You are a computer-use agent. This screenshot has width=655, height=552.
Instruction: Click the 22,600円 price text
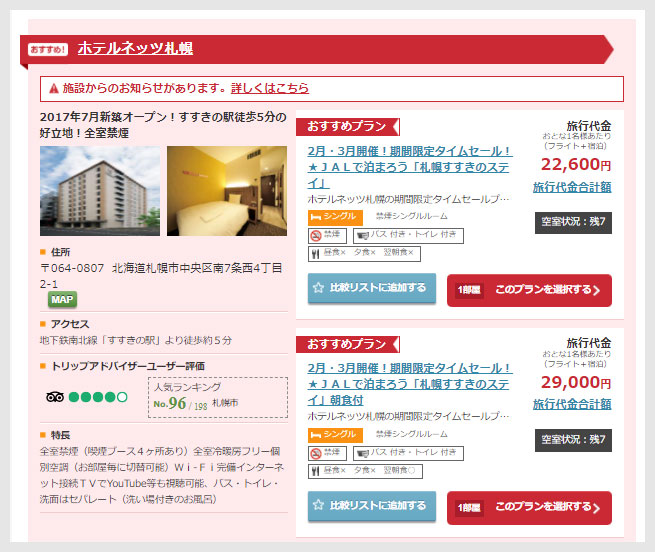tap(576, 164)
